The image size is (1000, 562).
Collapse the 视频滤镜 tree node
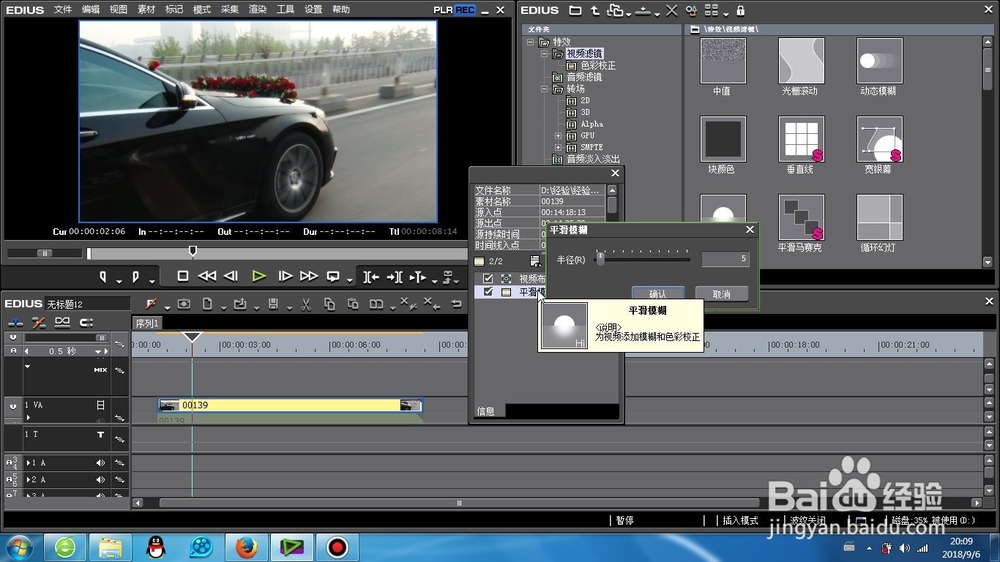coord(544,54)
